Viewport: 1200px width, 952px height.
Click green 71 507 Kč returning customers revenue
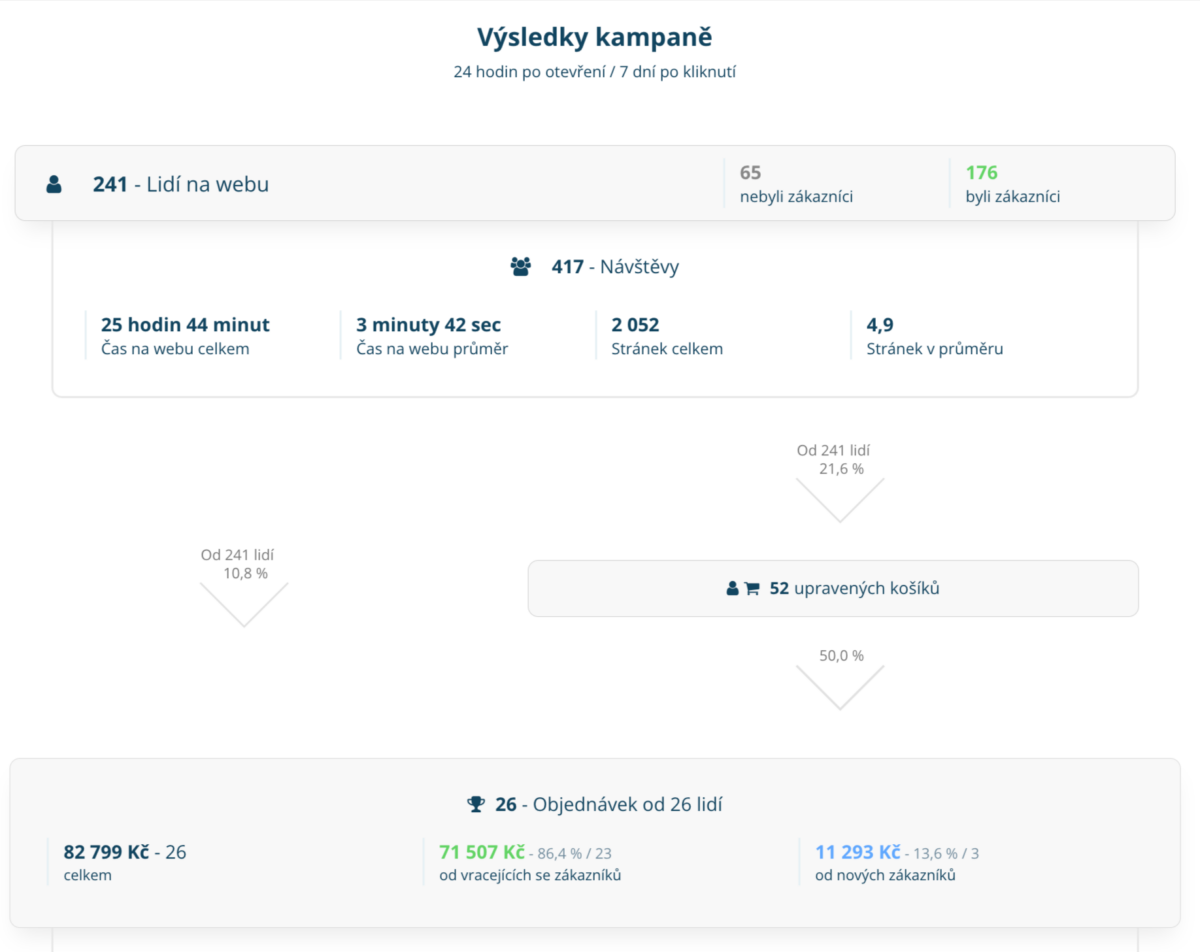click(x=482, y=852)
